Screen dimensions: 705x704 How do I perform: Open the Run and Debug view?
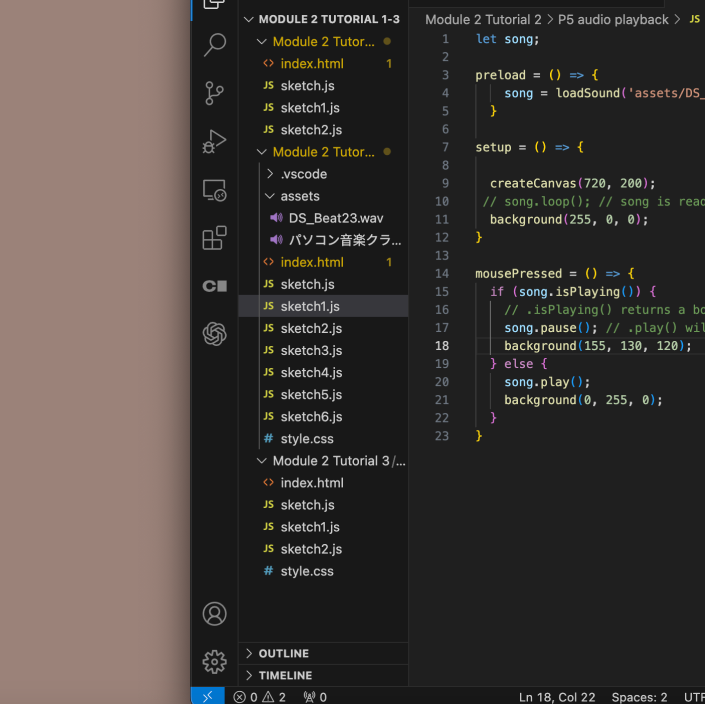(x=214, y=142)
